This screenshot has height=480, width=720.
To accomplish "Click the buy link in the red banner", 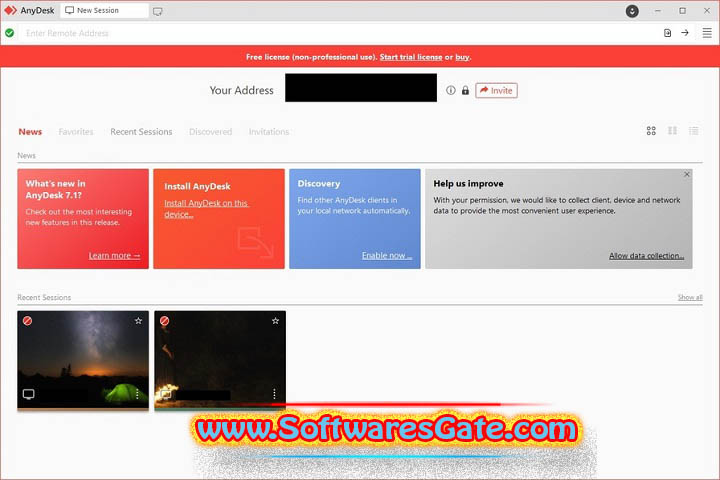I will click(x=462, y=57).
